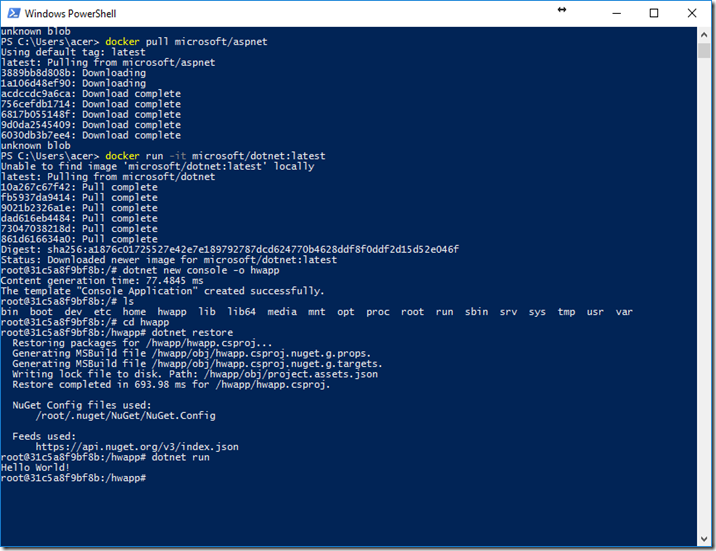Click 'Writing lock file to disk' line

tap(195, 374)
